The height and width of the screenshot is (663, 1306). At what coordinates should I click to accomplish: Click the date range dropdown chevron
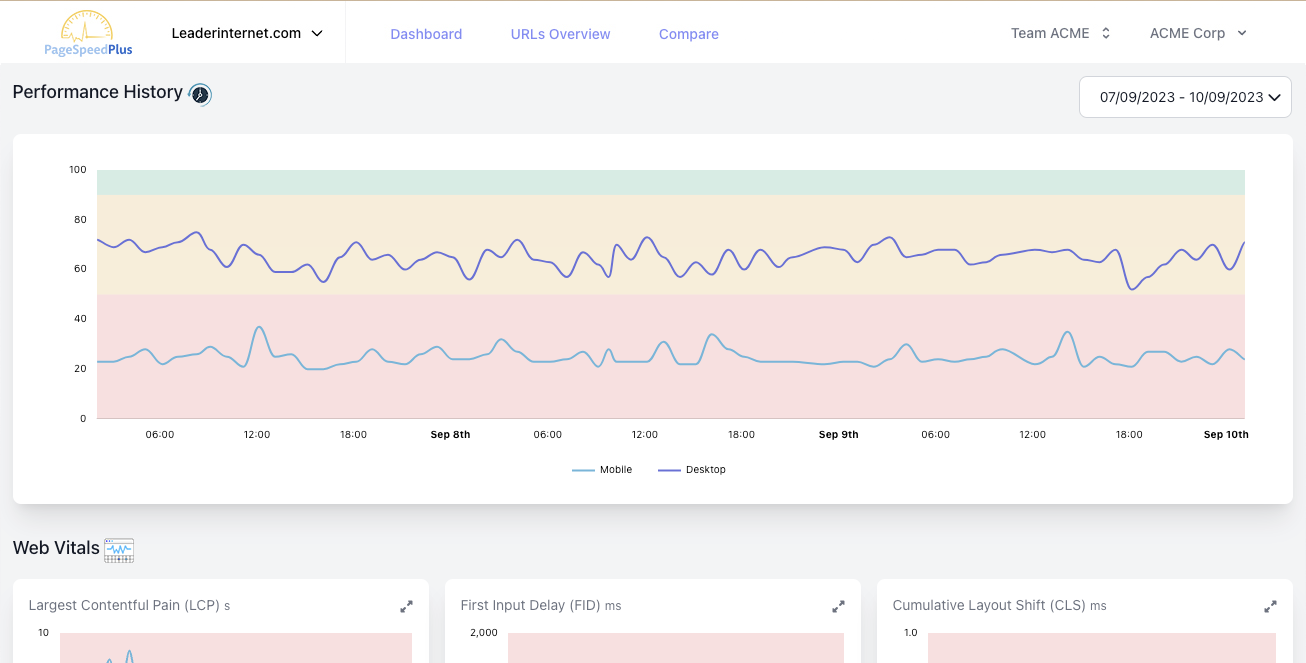(x=1274, y=97)
